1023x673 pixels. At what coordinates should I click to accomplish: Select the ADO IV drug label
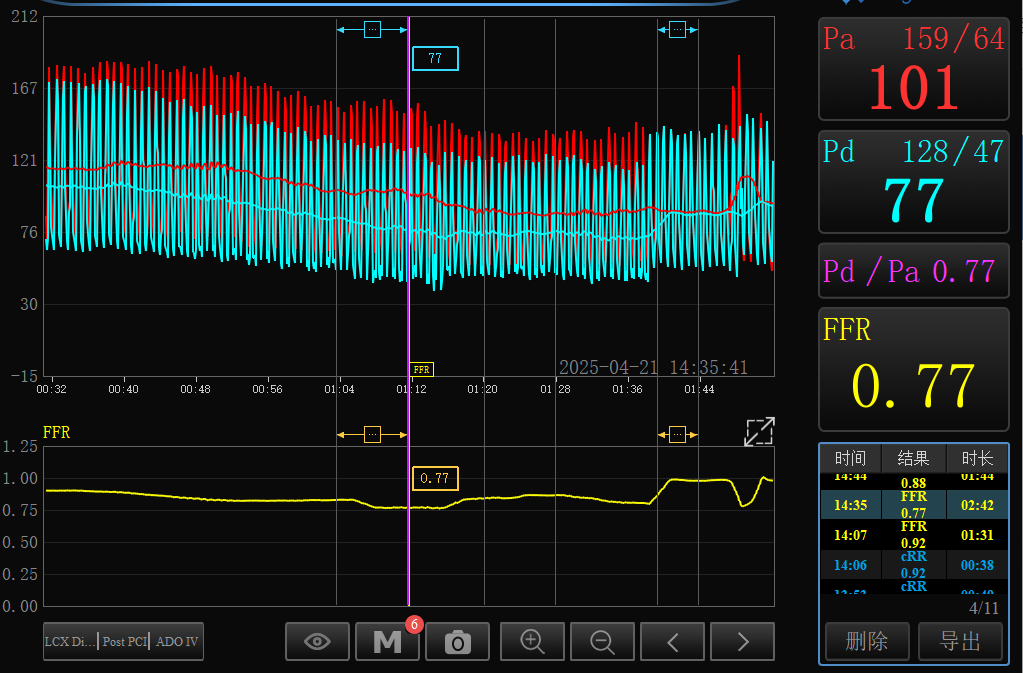[177, 642]
